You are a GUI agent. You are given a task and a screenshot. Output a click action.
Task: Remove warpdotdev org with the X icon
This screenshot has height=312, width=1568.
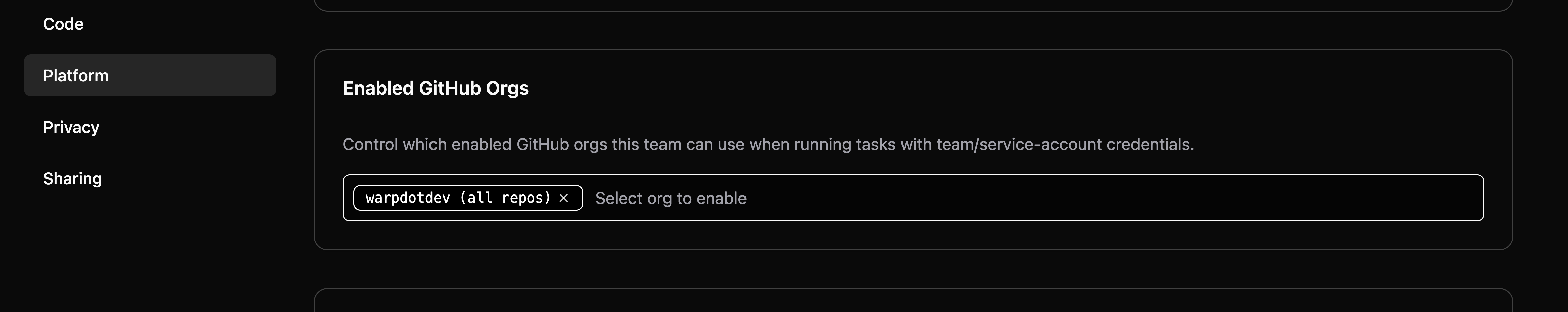click(x=563, y=198)
